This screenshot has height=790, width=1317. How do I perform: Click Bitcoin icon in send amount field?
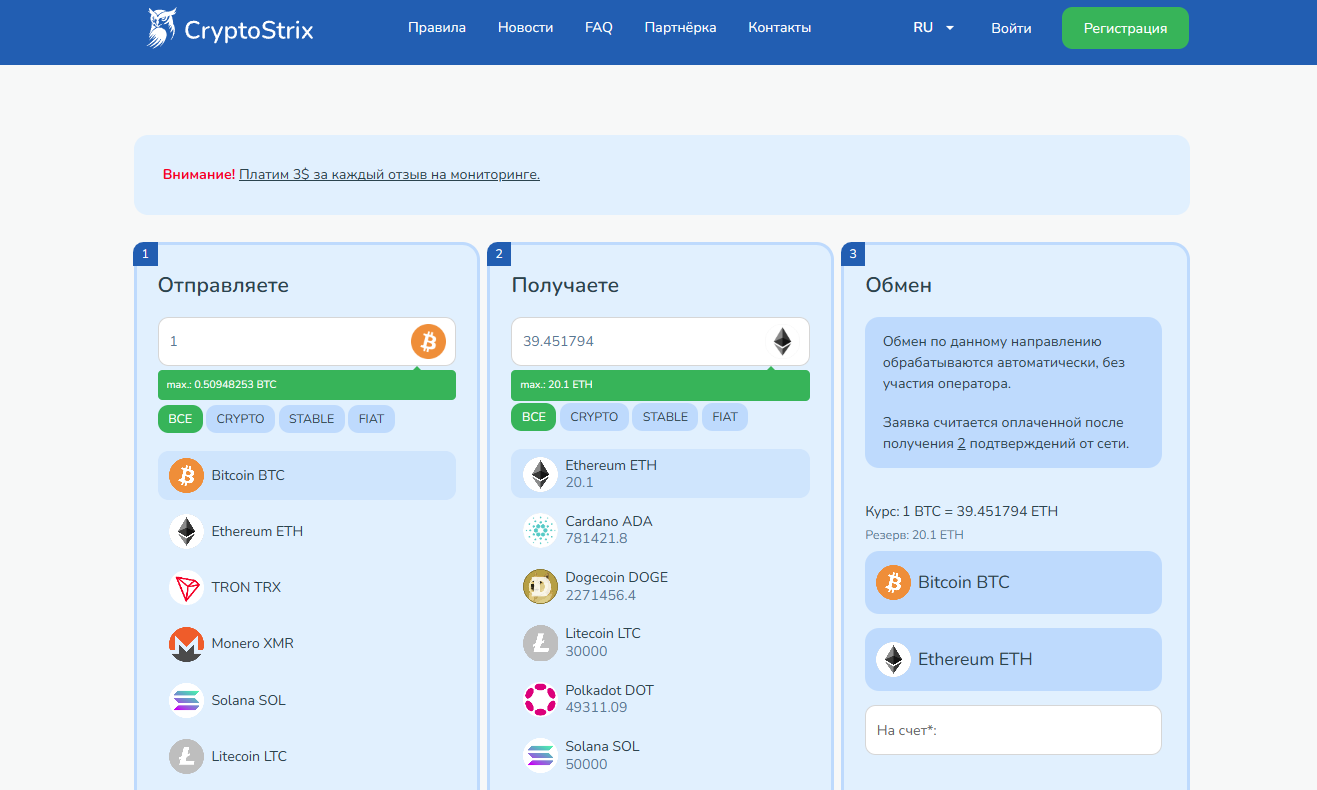[428, 342]
